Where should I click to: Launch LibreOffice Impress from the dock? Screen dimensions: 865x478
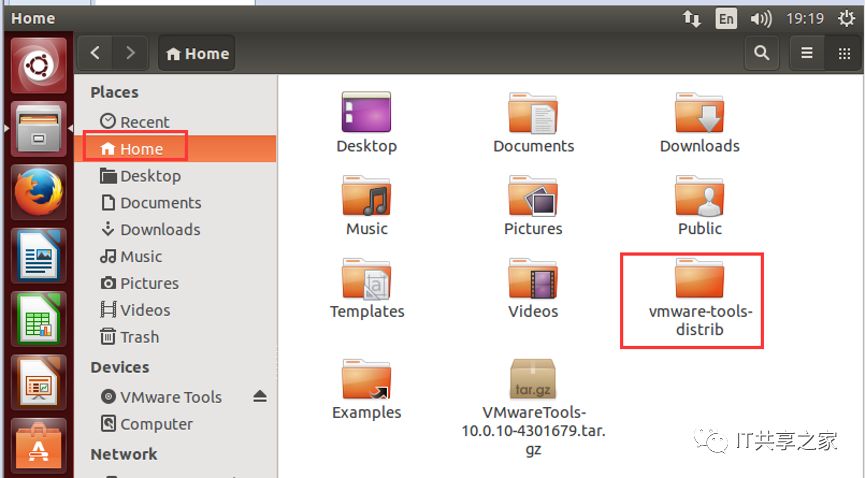point(39,382)
